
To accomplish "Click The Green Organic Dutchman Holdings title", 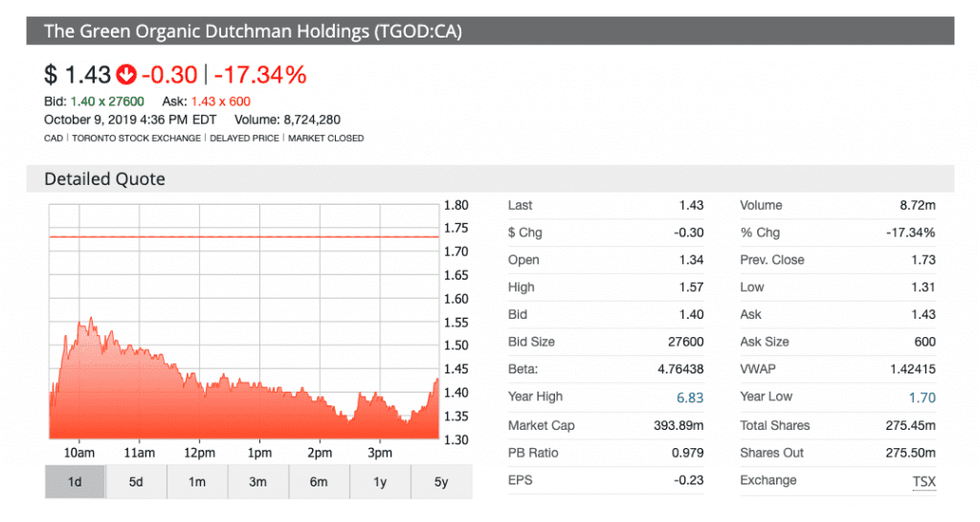I will [252, 31].
